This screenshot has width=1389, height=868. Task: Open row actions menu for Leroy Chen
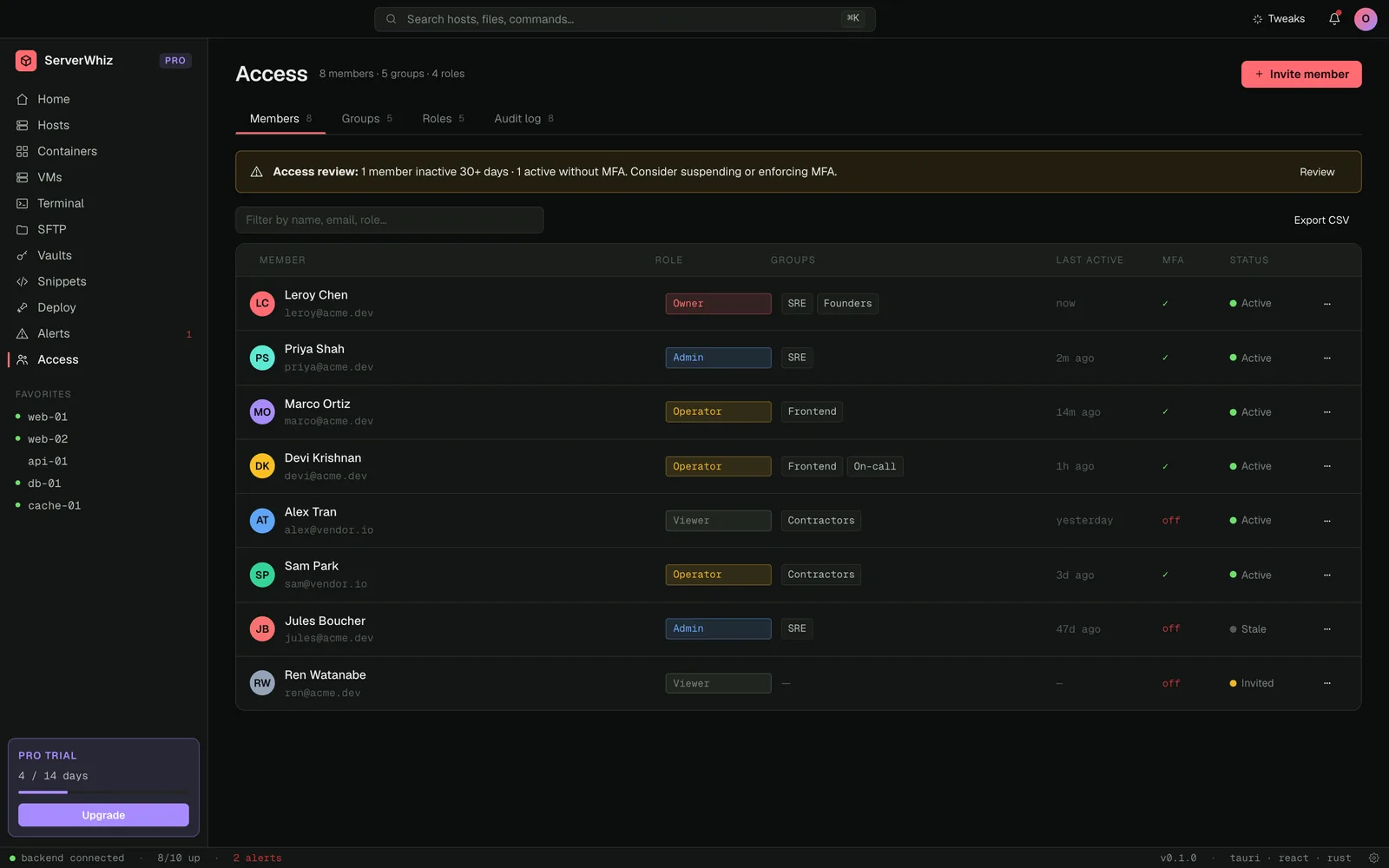(x=1326, y=304)
